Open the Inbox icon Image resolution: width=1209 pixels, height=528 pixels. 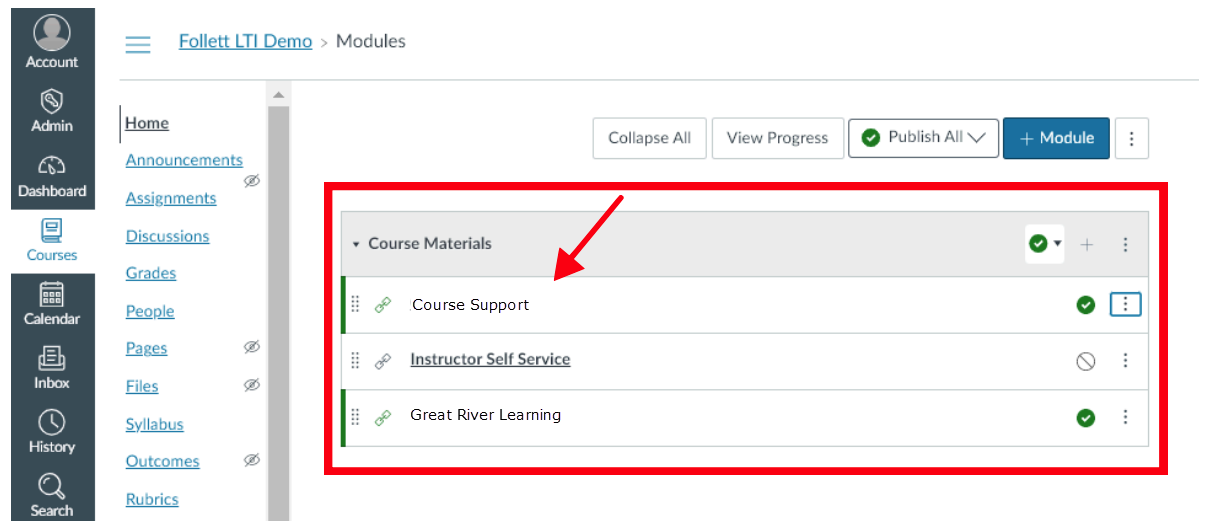tap(52, 358)
